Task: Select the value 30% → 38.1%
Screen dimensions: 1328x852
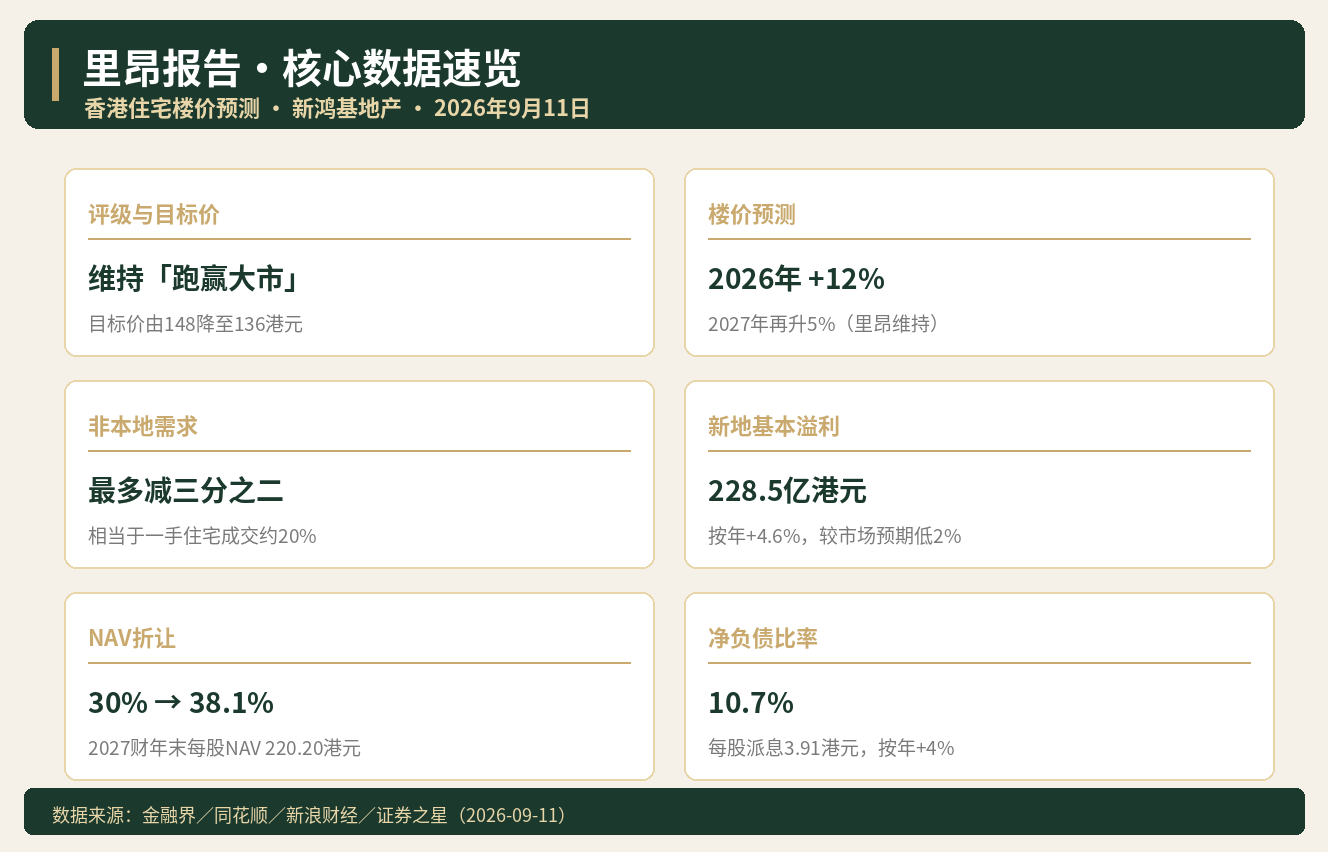Action: (x=181, y=703)
